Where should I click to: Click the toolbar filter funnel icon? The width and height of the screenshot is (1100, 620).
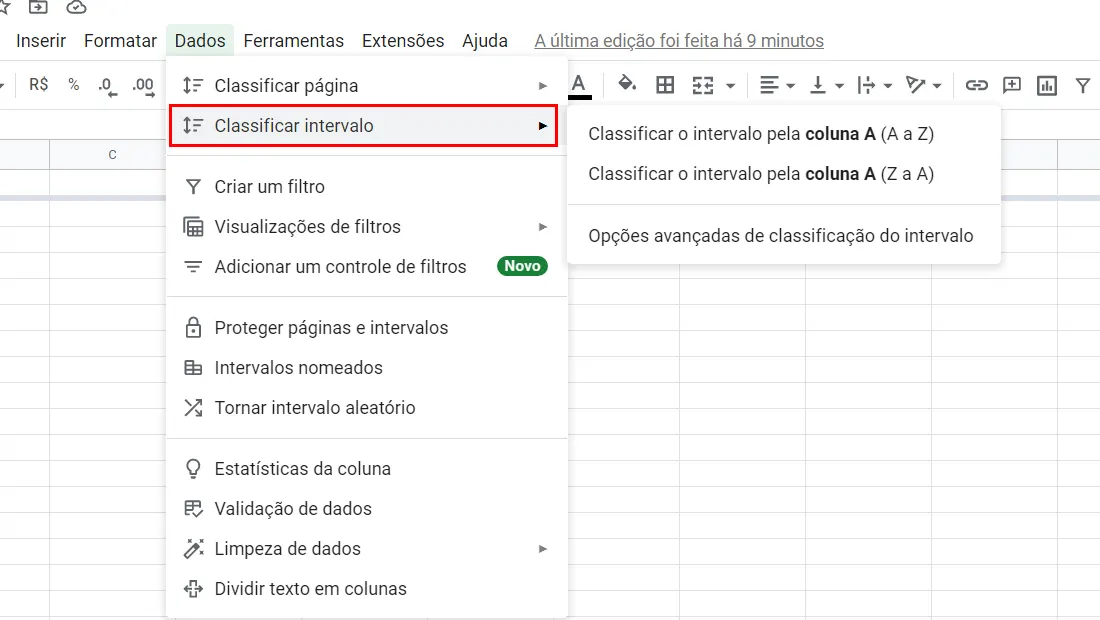(1082, 86)
